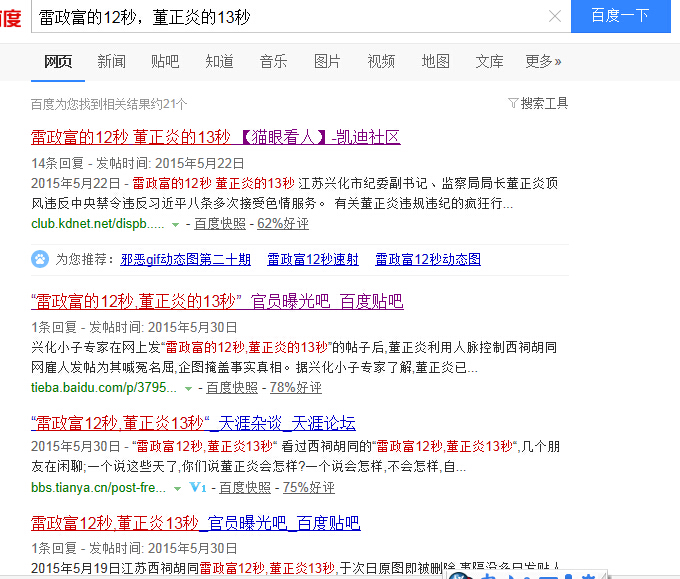Screen dimensions: 680x579
Task: Expand the dropdown arrow beside bbs.tianya.cn URL
Action: 177,488
